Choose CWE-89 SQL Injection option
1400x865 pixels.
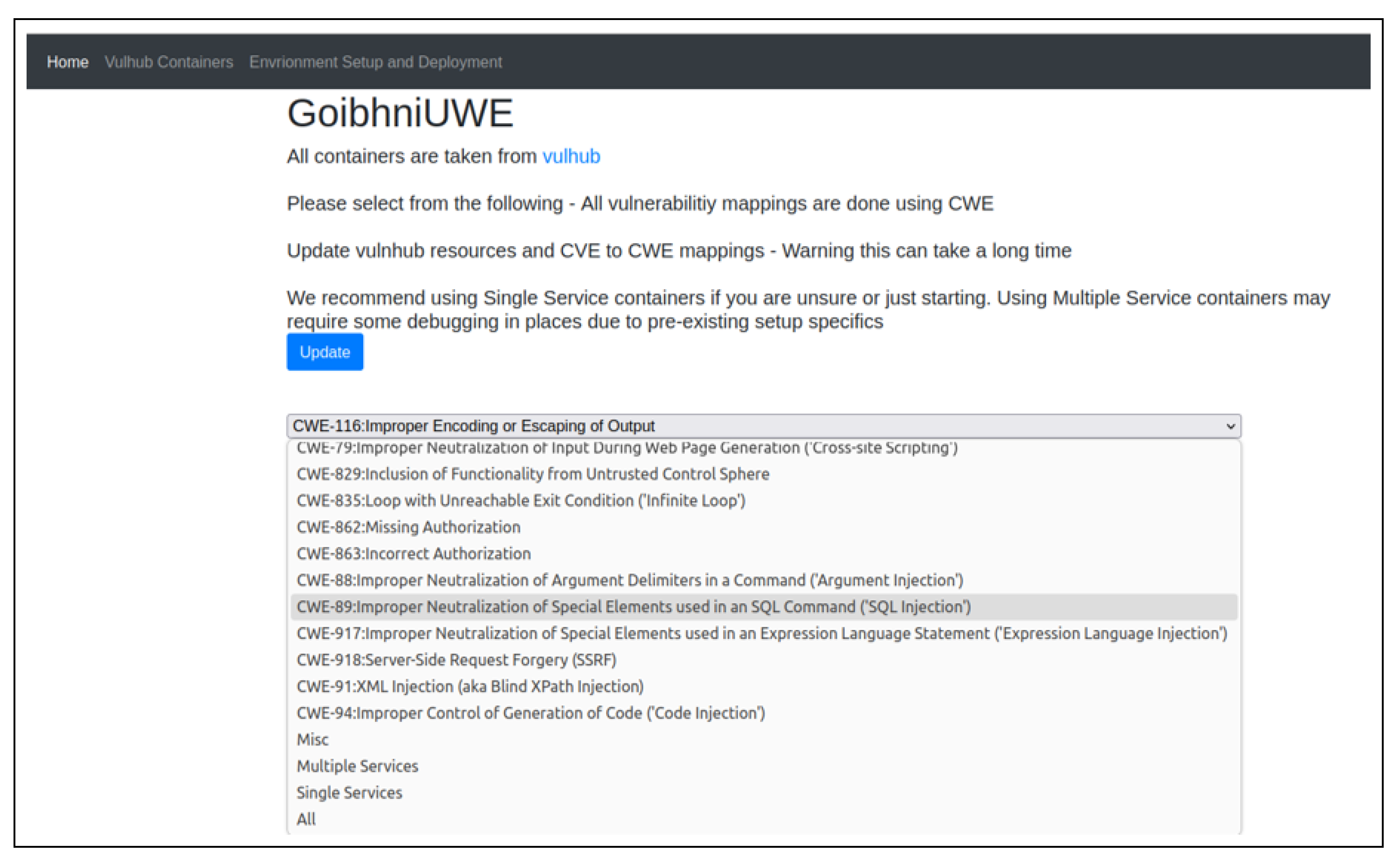[x=633, y=606]
